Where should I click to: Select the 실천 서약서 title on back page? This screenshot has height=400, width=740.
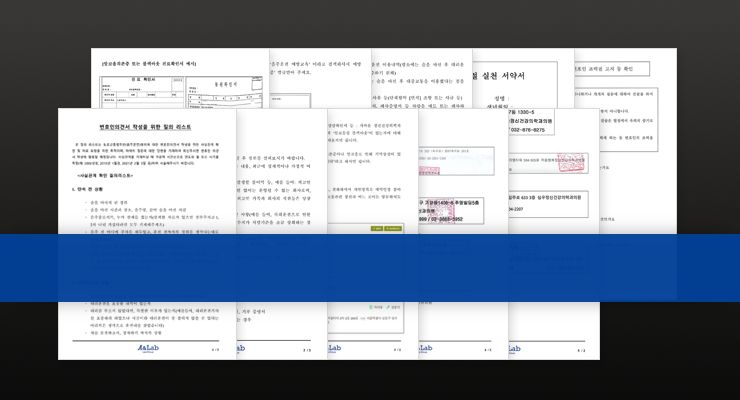(x=504, y=76)
